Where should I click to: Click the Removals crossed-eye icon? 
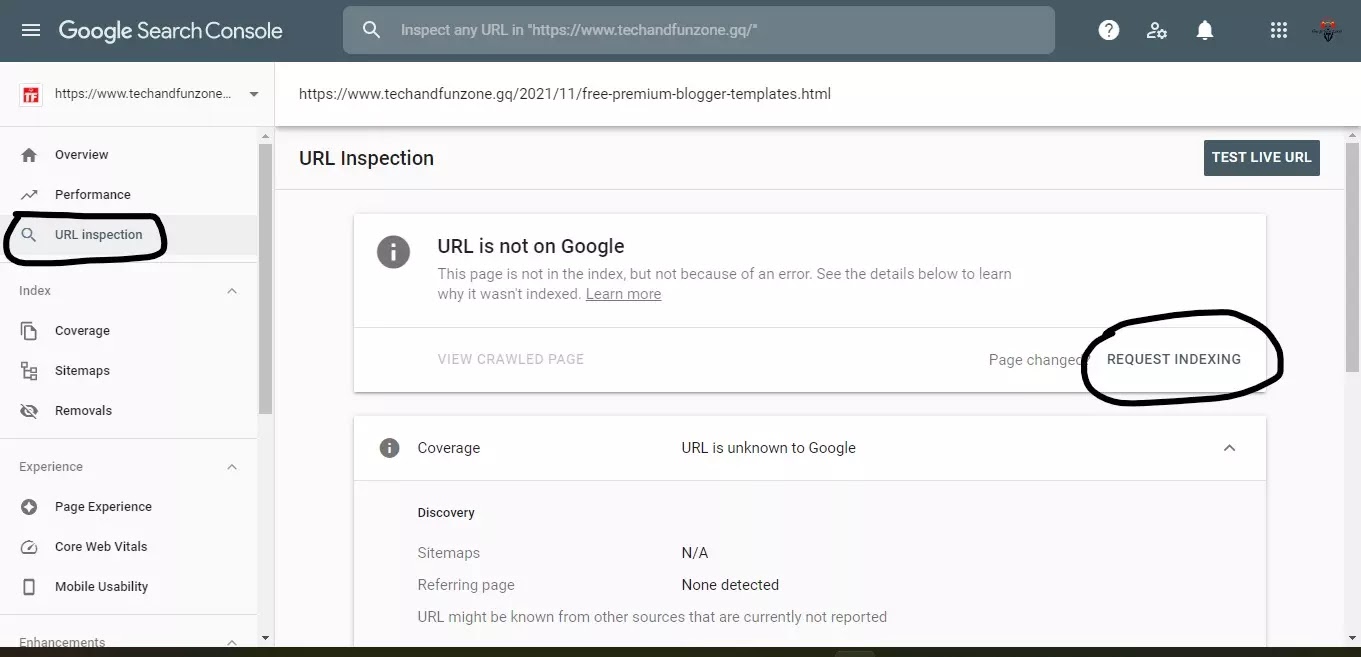(29, 411)
